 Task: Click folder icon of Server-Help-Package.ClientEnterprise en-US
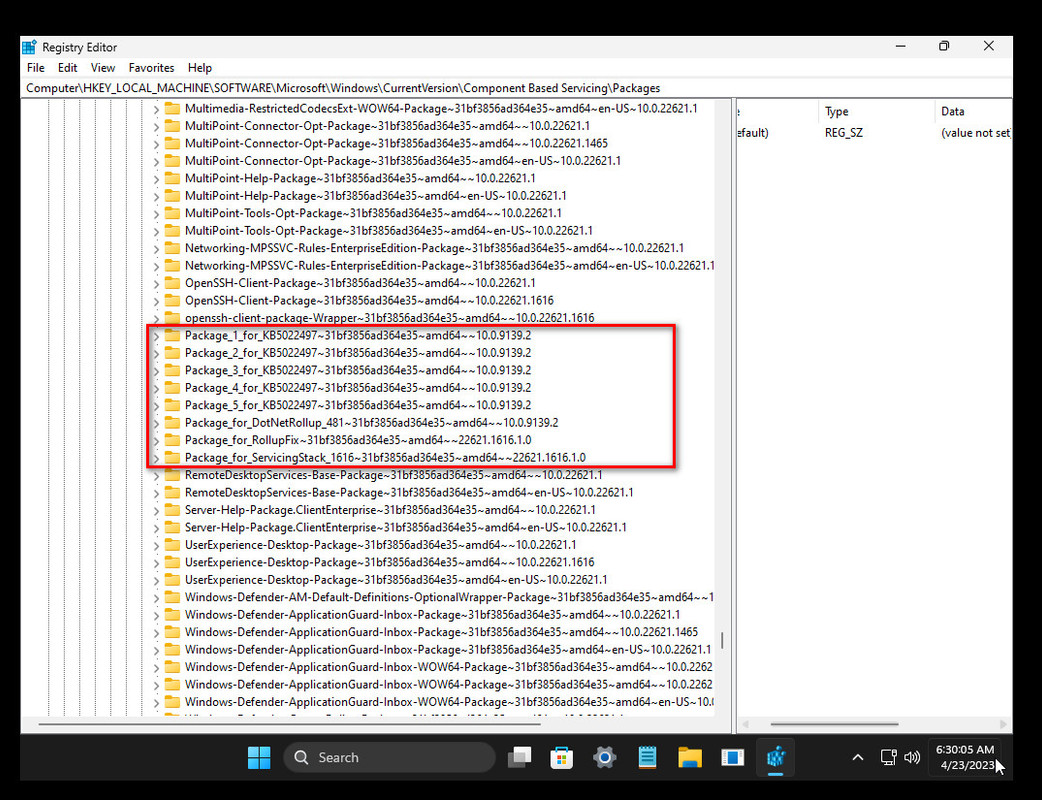click(x=172, y=527)
